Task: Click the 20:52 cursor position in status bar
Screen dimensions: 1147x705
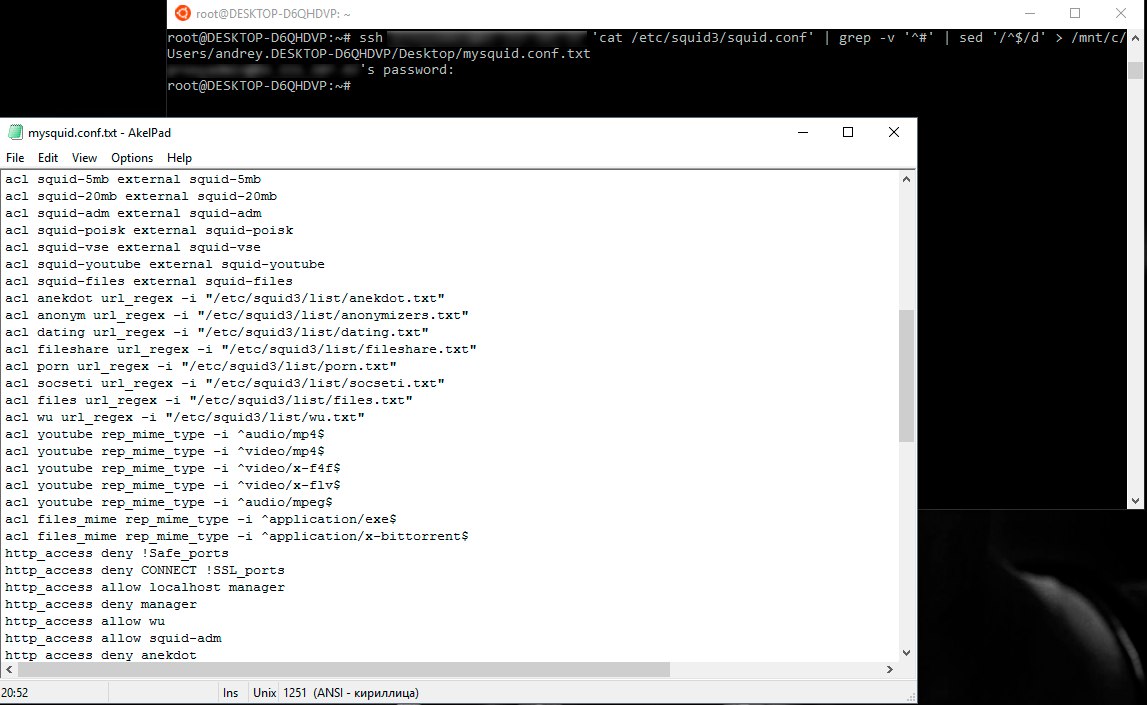Action: click(15, 693)
